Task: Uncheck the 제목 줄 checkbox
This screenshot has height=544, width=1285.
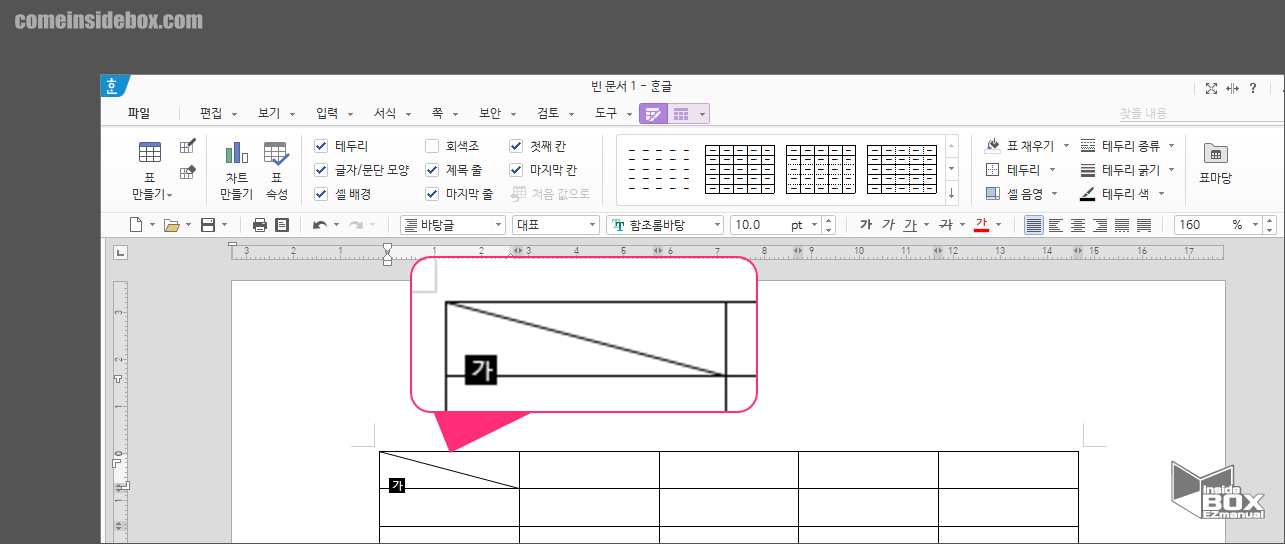Action: coord(432,170)
